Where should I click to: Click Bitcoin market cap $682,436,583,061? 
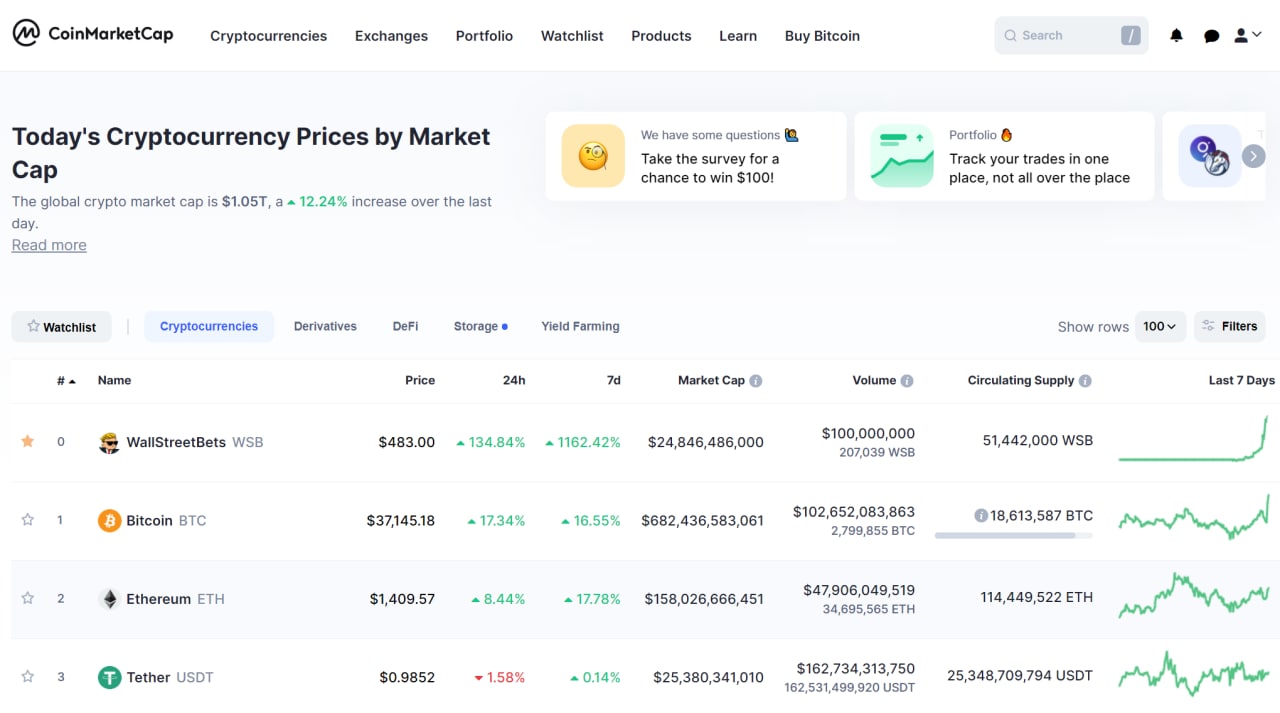tap(702, 521)
